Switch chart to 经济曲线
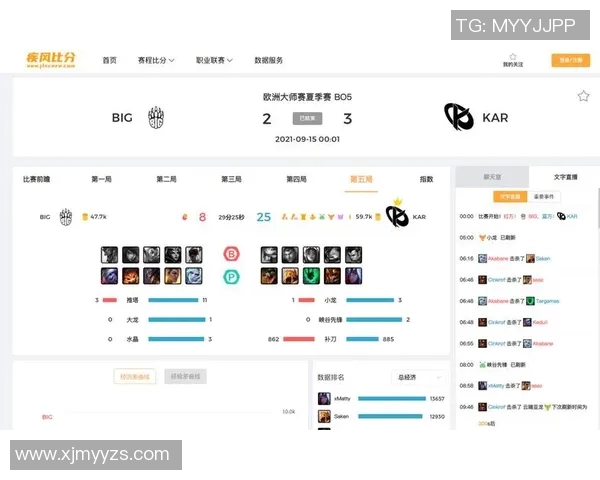The image size is (600, 480). [x=135, y=377]
